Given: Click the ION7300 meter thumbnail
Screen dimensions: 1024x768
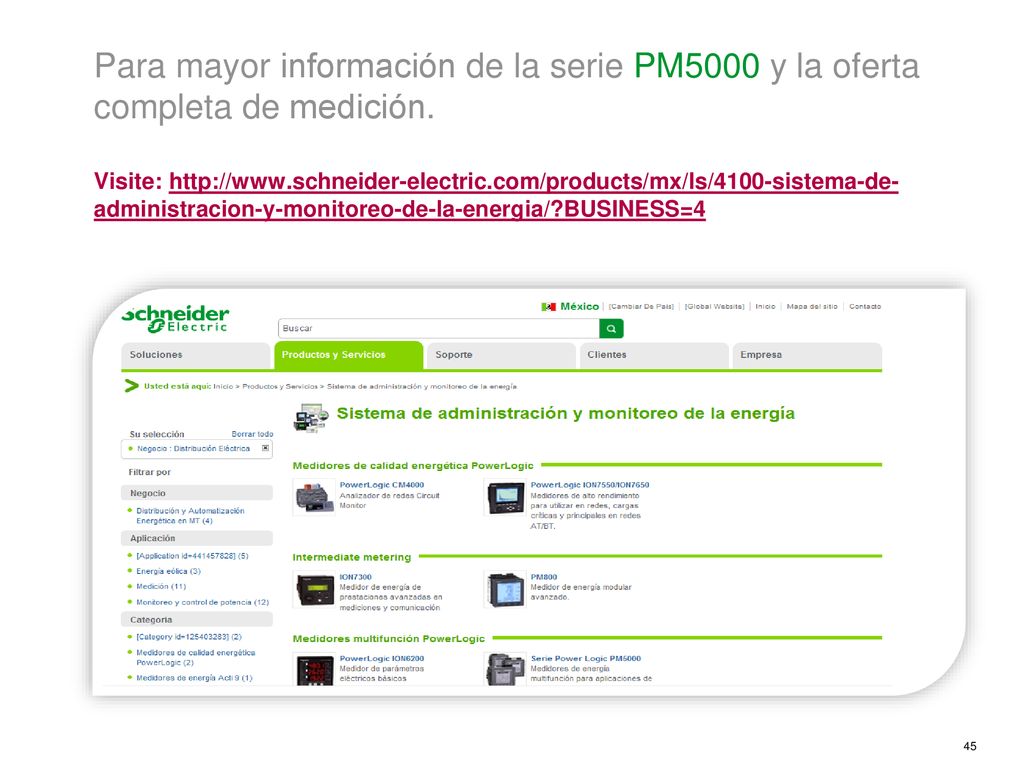Looking at the screenshot, I should pyautogui.click(x=314, y=589).
